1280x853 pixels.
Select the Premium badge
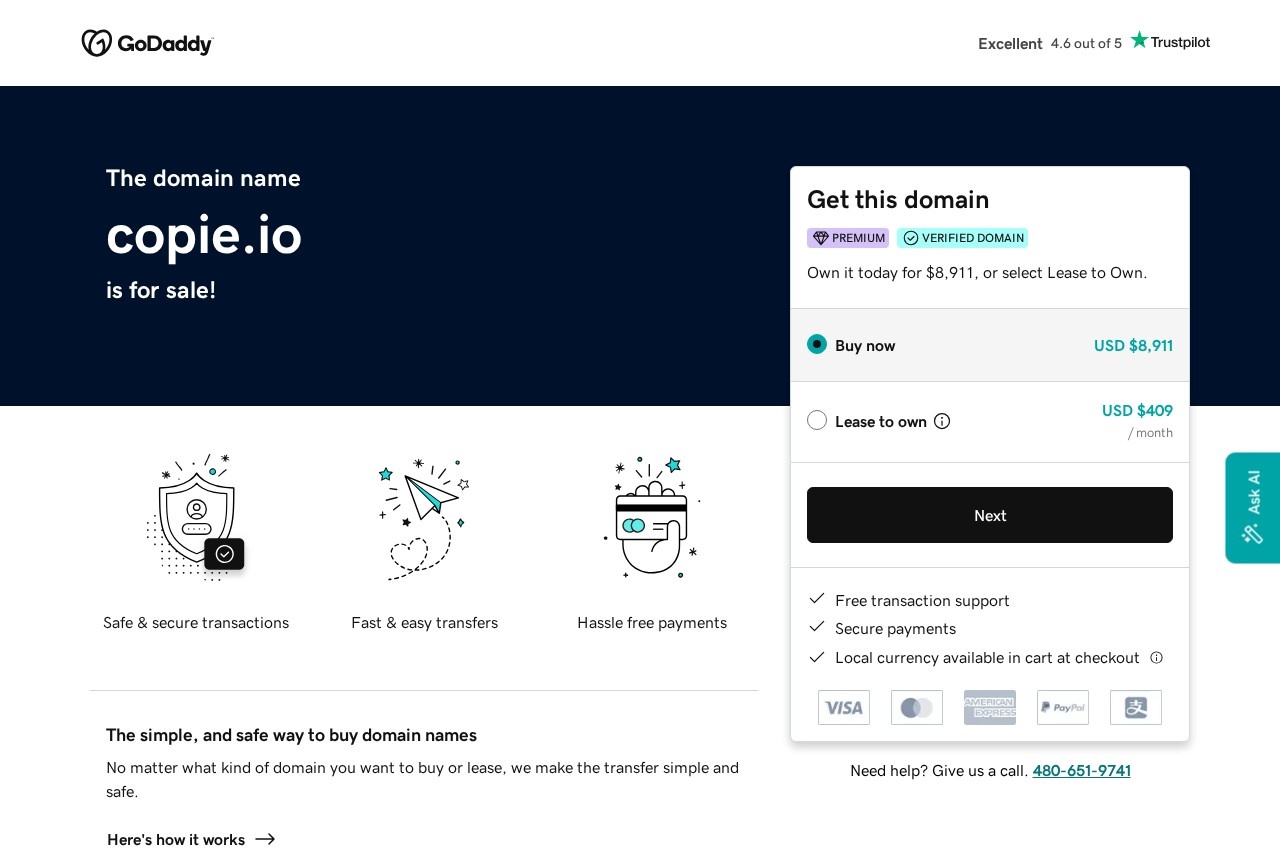(847, 238)
